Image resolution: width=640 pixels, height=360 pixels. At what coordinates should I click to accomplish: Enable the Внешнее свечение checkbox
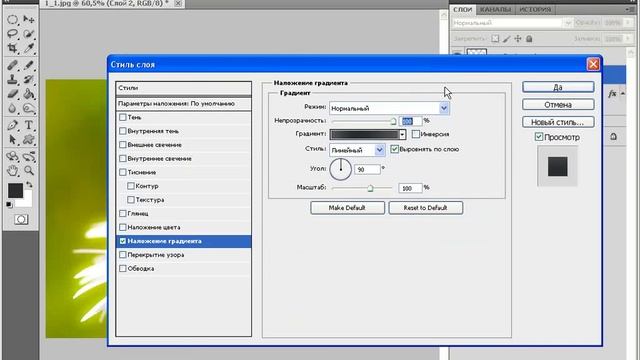click(x=122, y=145)
